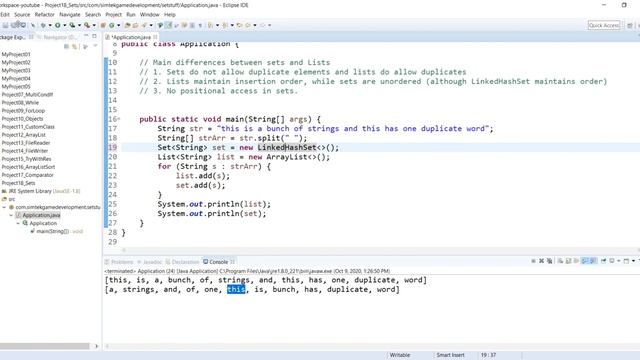Click the Open Type toolbar icon
This screenshot has width=640, height=360.
[x=128, y=25]
